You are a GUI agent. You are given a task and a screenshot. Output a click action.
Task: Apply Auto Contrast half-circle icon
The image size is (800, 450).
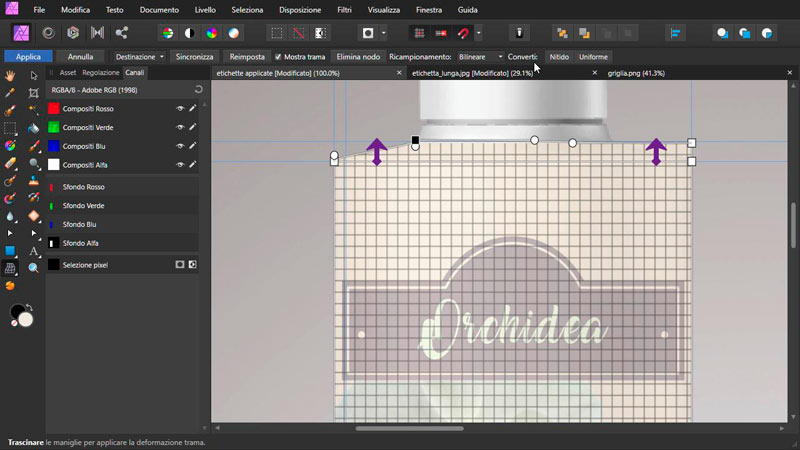pyautogui.click(x=189, y=33)
